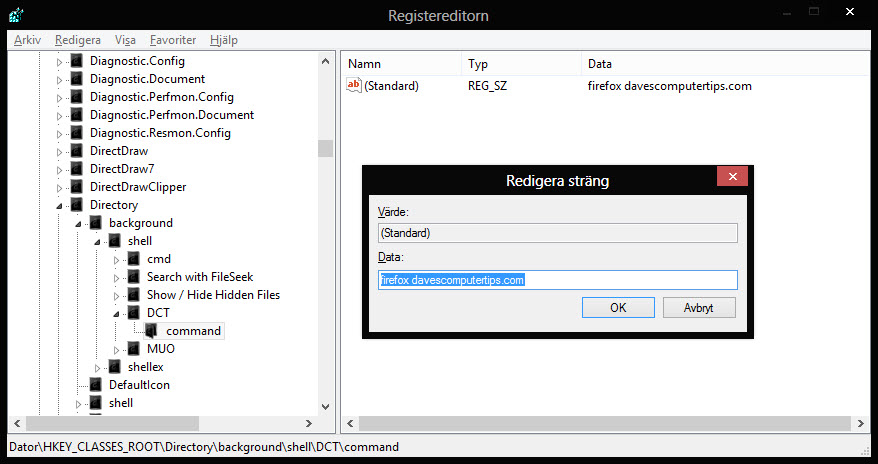Collapse the background key
878x464 pixels.
78,224
